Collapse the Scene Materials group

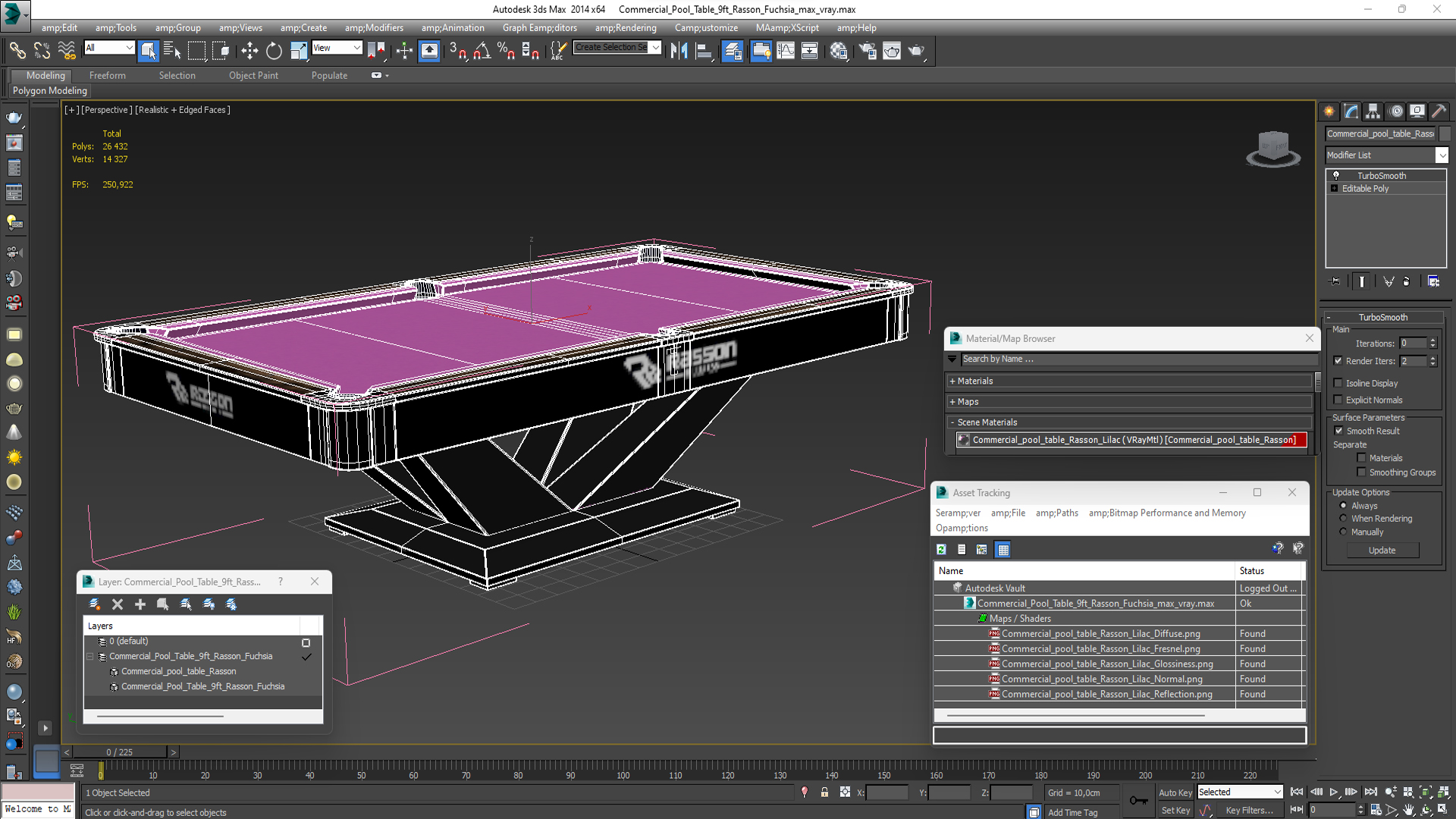tap(1130, 422)
